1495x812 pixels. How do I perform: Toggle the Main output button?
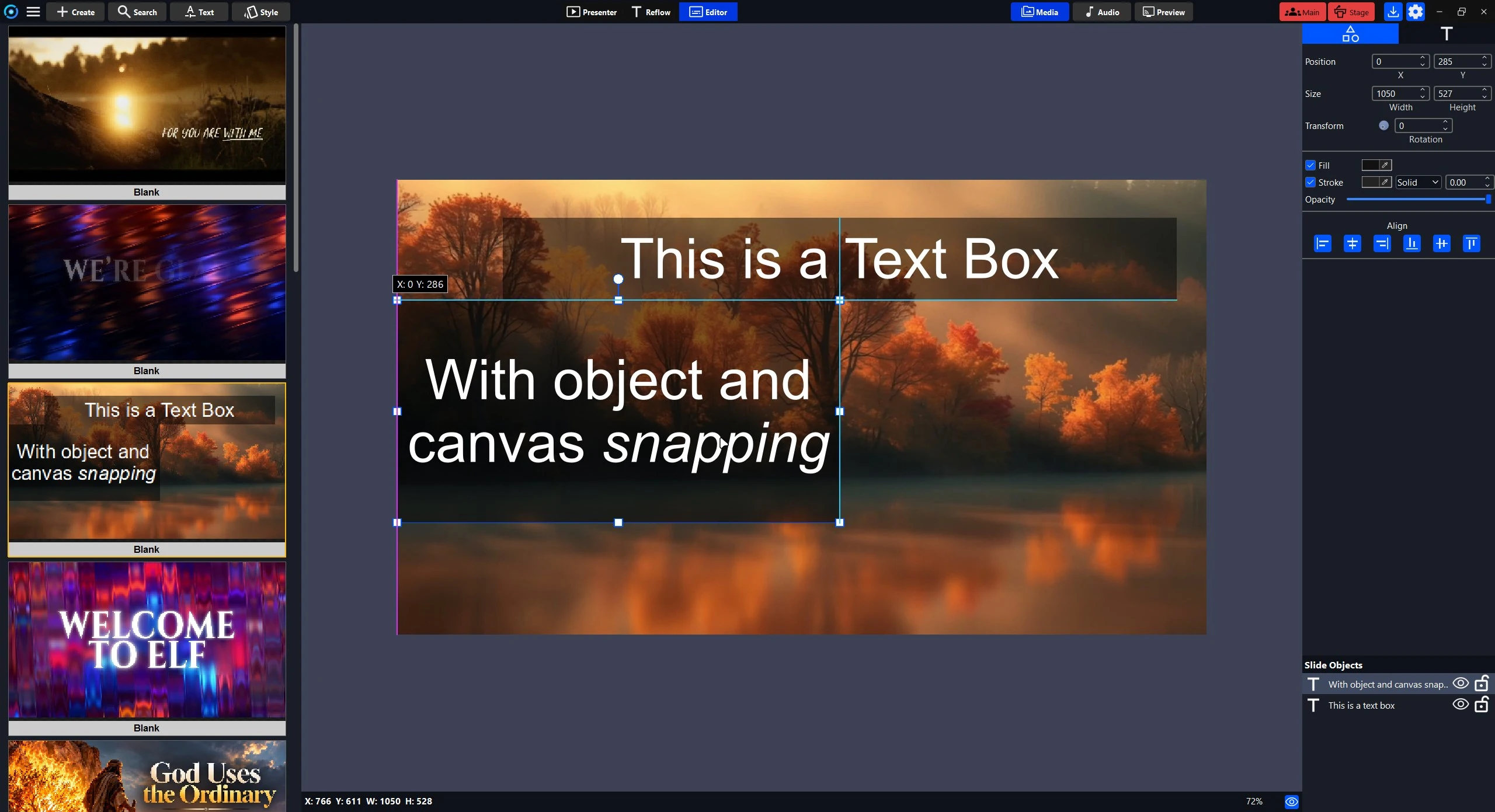click(x=1302, y=12)
